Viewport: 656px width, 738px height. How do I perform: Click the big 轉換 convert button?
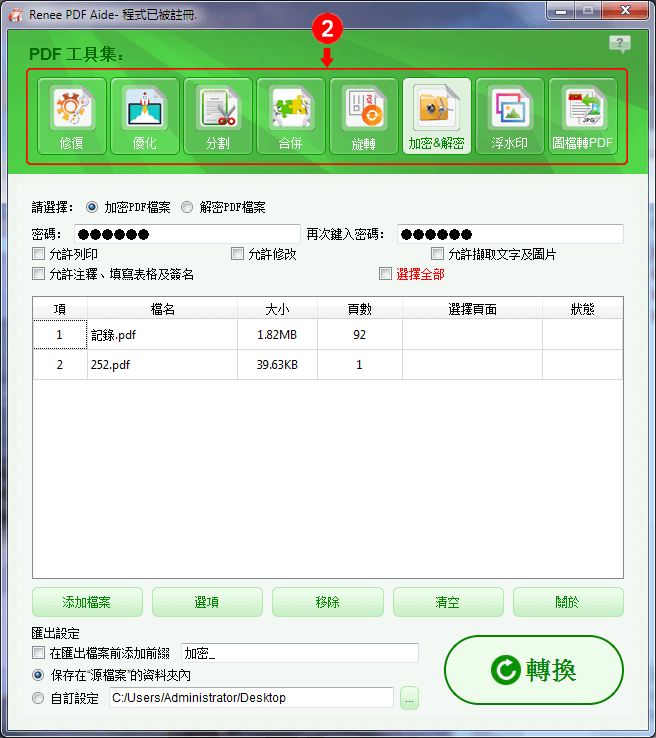point(534,670)
